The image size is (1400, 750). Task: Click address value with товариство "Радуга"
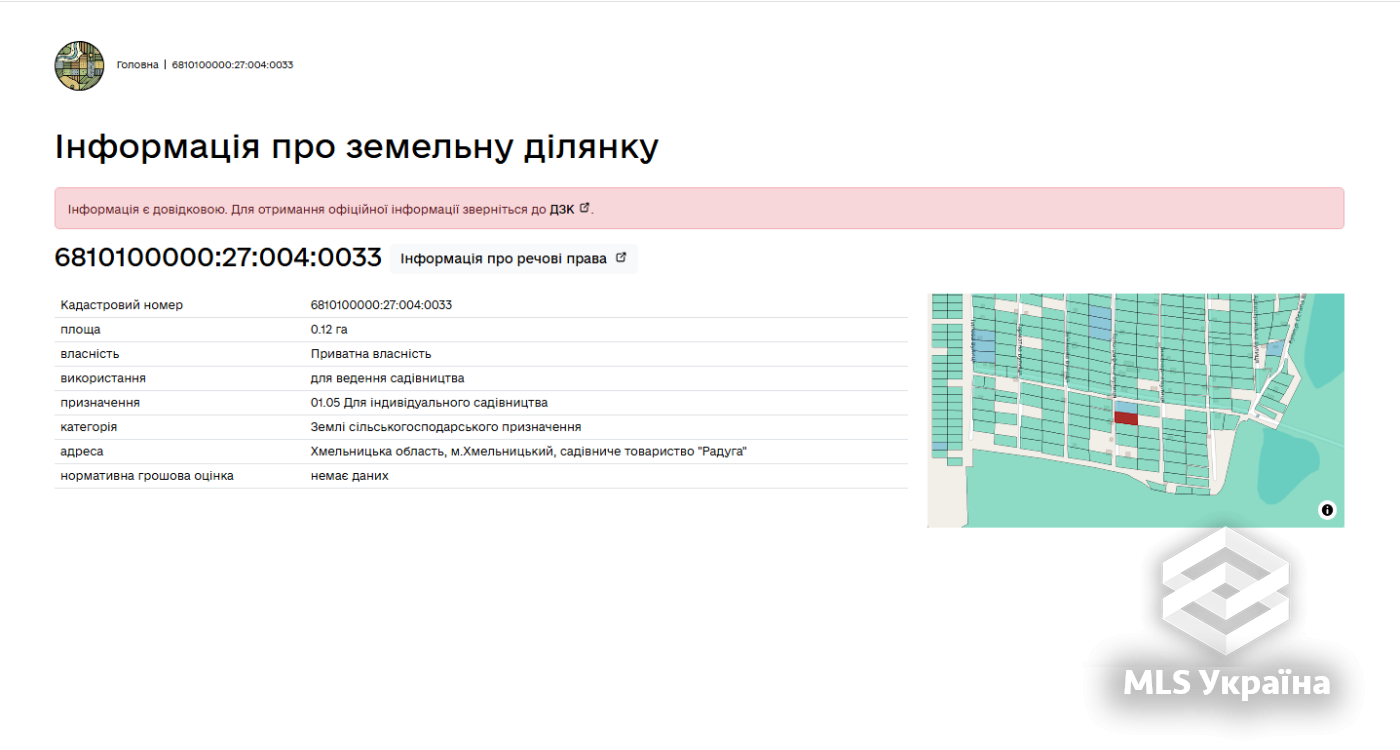coord(529,452)
